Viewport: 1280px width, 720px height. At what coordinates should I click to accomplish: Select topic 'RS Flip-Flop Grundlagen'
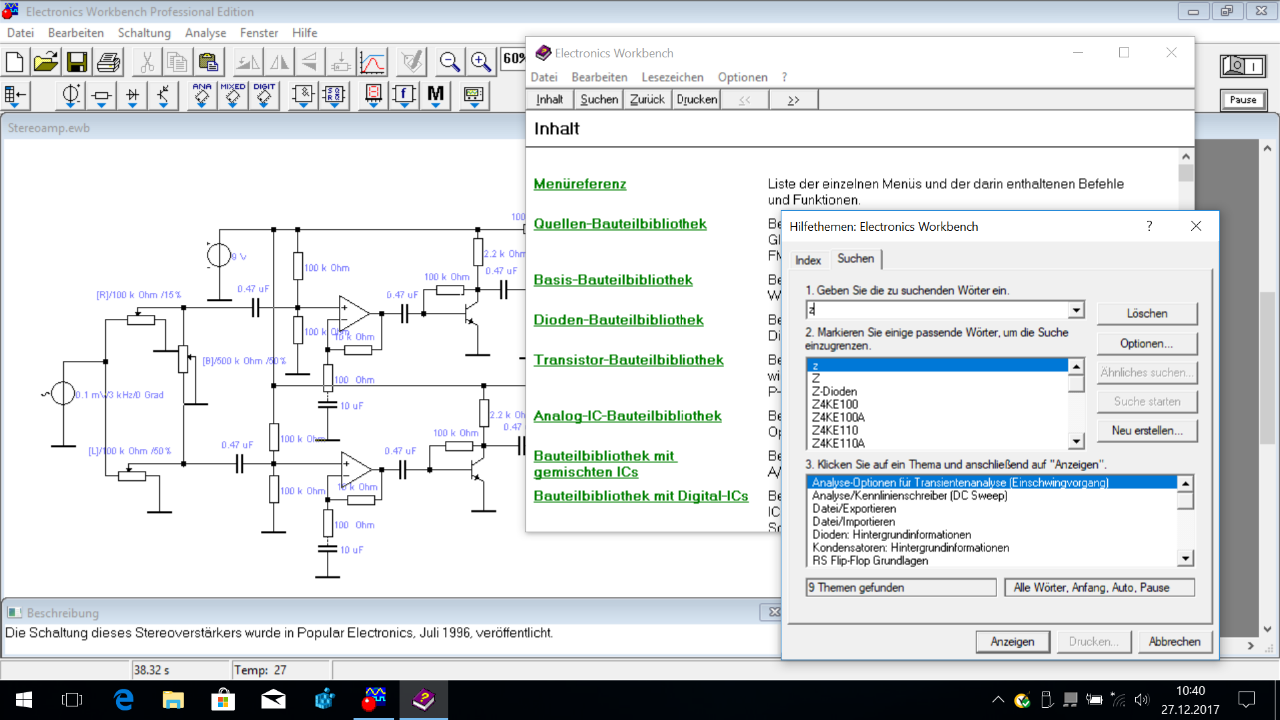coord(992,561)
